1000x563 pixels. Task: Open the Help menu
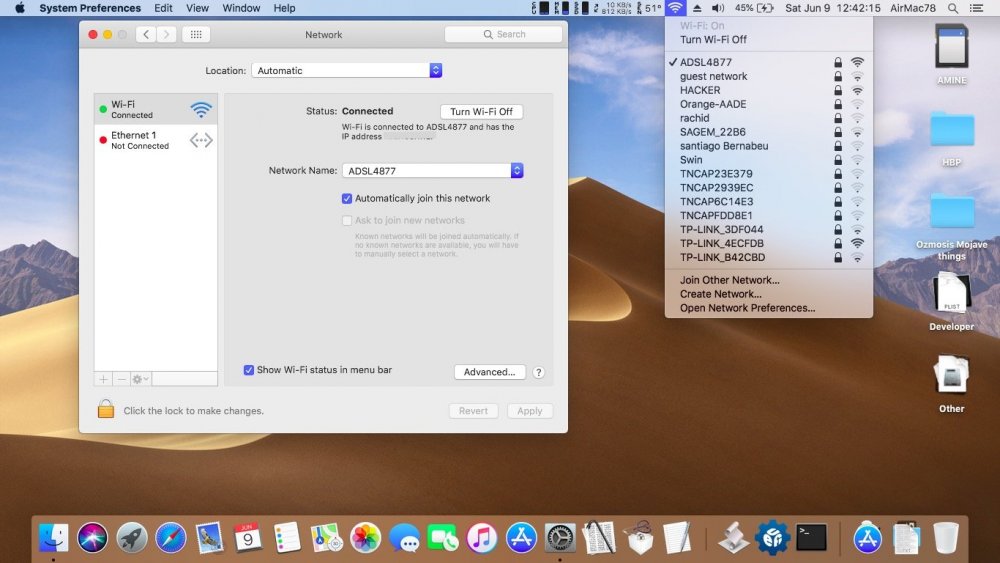[284, 8]
